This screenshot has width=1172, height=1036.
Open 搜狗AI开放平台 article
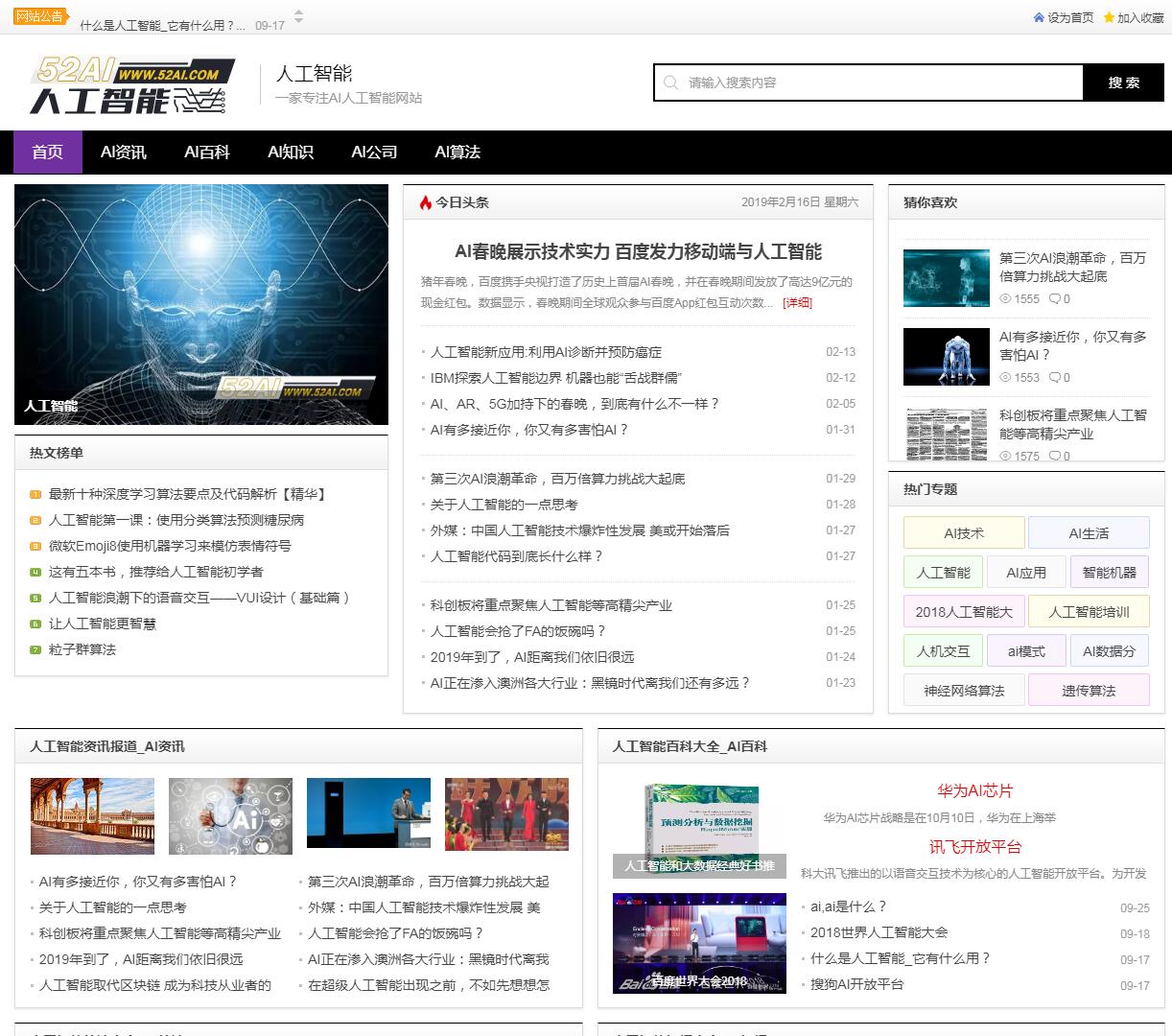tap(856, 984)
